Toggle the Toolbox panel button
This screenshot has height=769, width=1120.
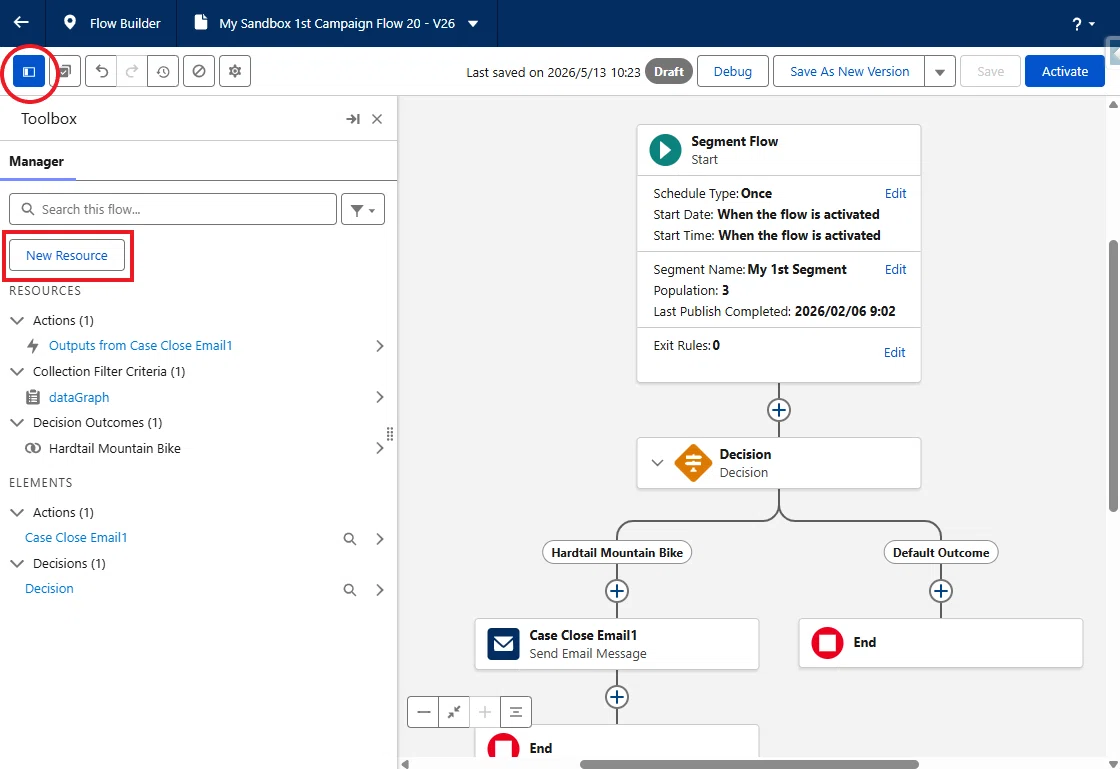pos(29,71)
